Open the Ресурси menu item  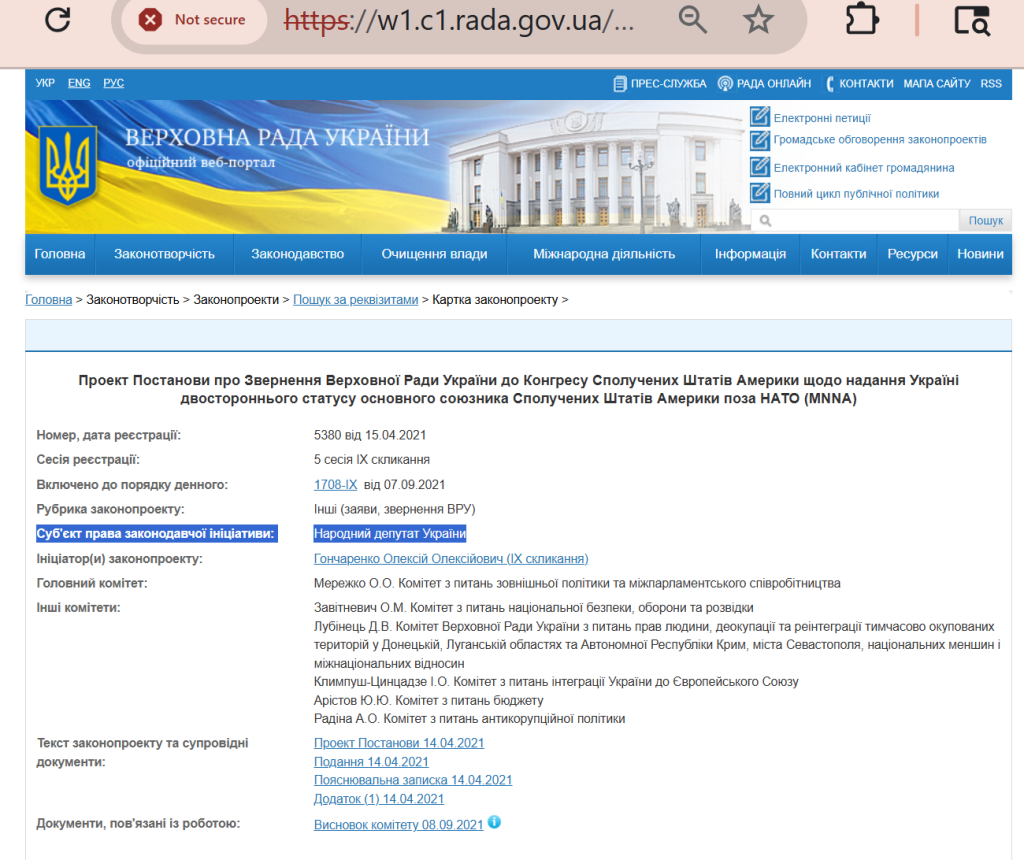(x=912, y=254)
